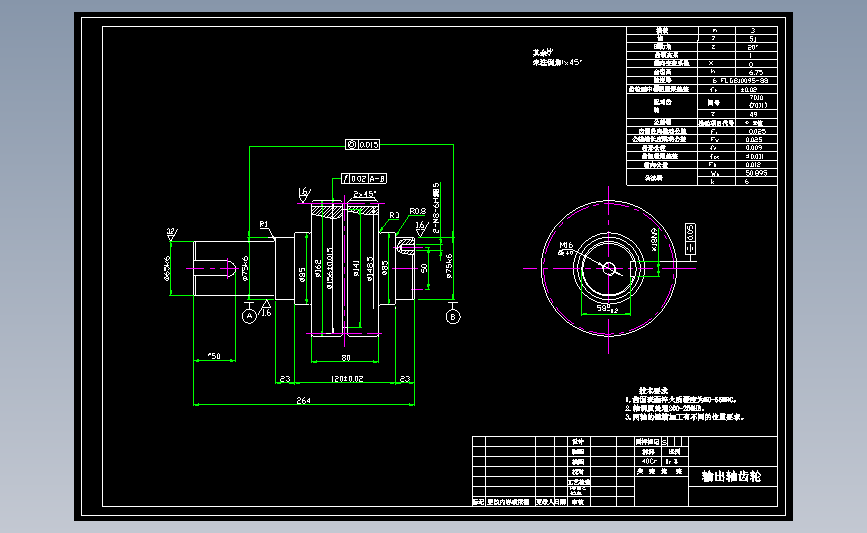Click the 0.012 value in the gear table
Image resolution: width=867 pixels, height=533 pixels.
[753, 165]
